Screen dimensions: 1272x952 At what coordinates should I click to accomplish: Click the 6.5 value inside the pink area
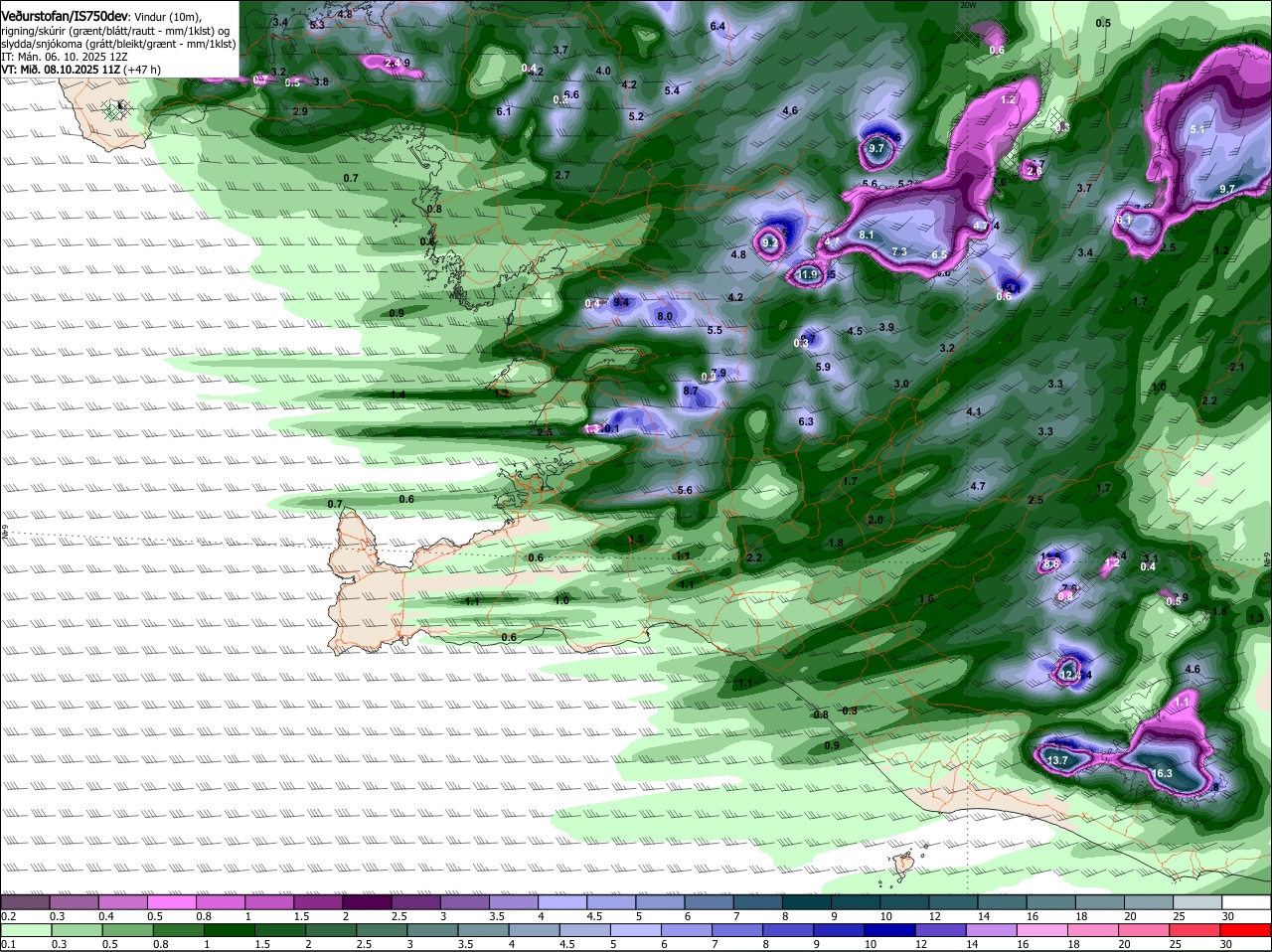click(x=939, y=255)
